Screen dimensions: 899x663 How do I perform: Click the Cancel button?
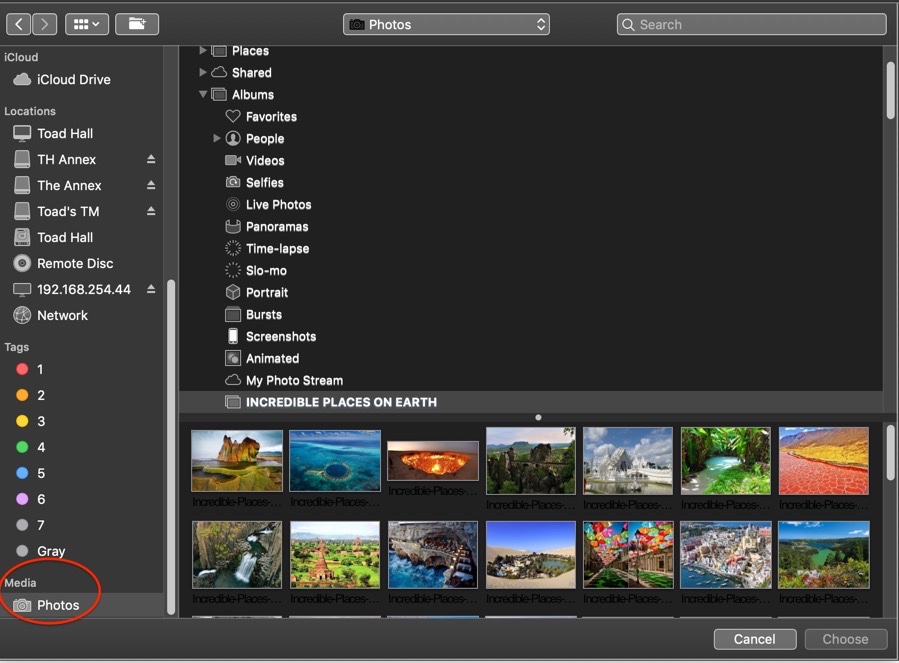[754, 639]
